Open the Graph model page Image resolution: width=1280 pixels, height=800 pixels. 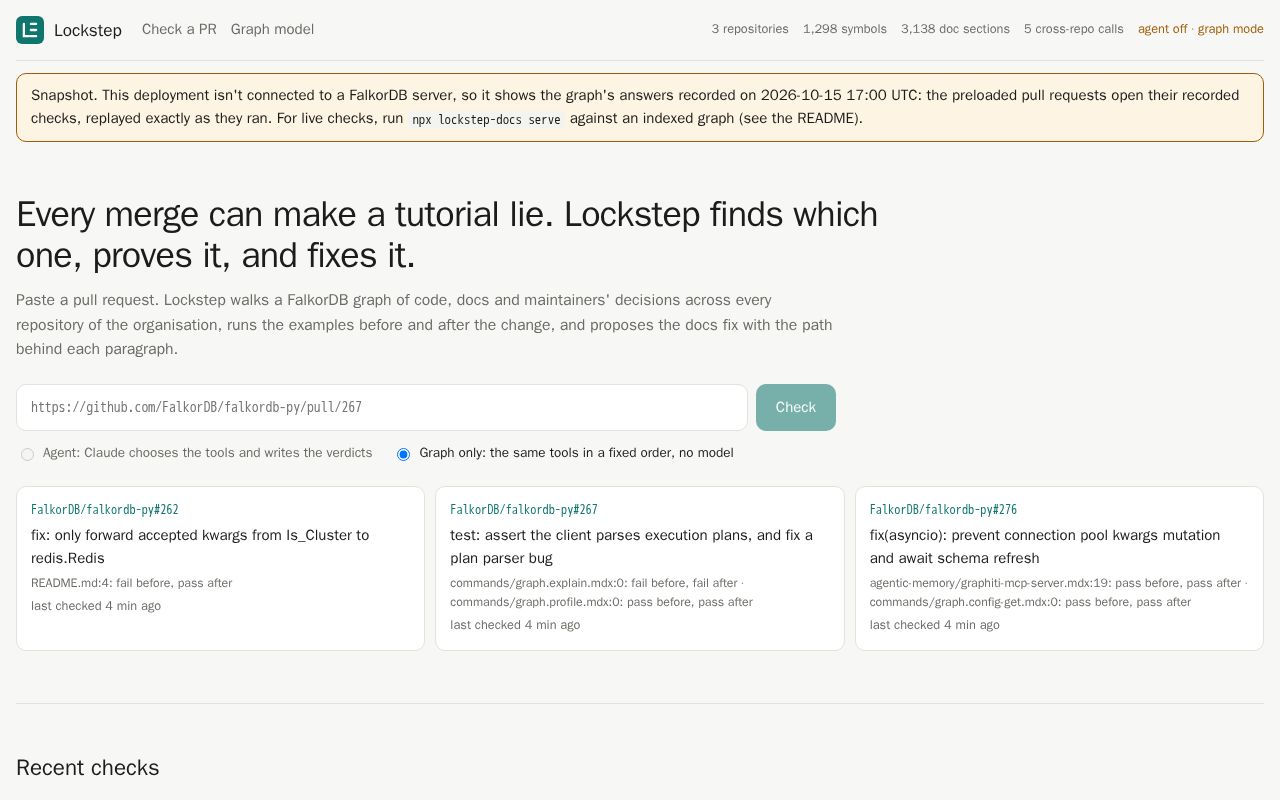[x=272, y=29]
